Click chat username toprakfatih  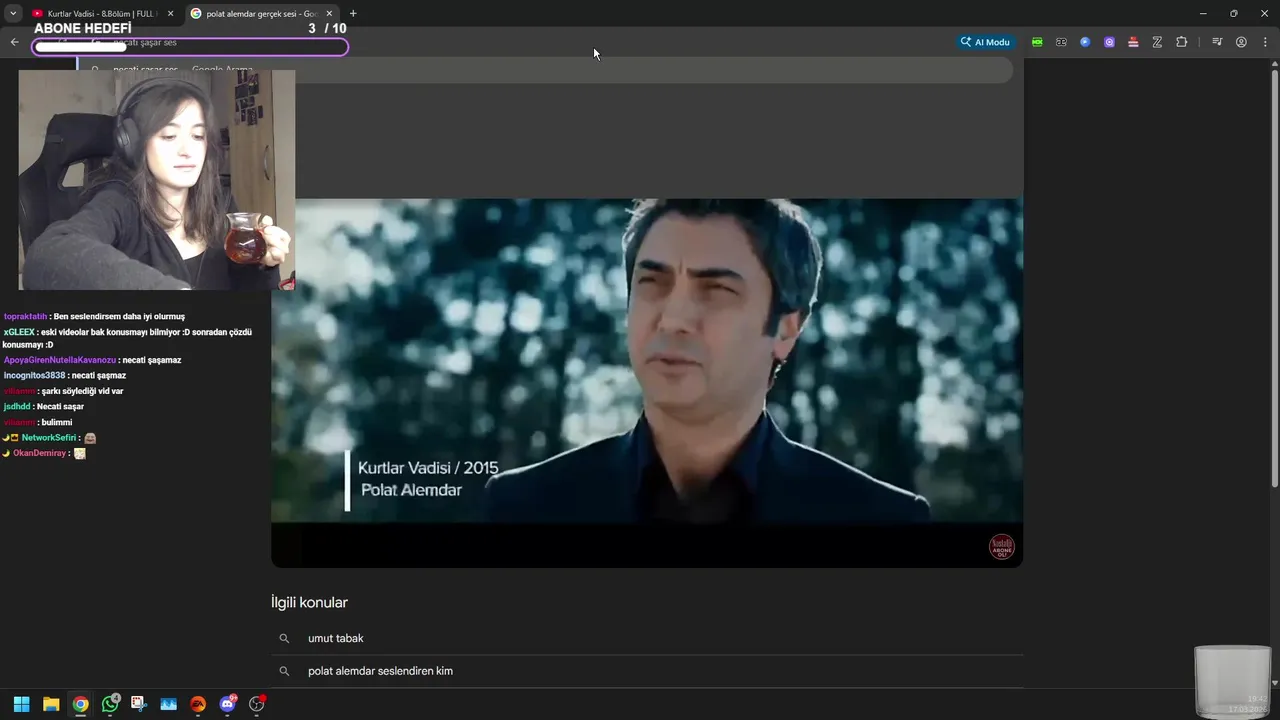25,316
